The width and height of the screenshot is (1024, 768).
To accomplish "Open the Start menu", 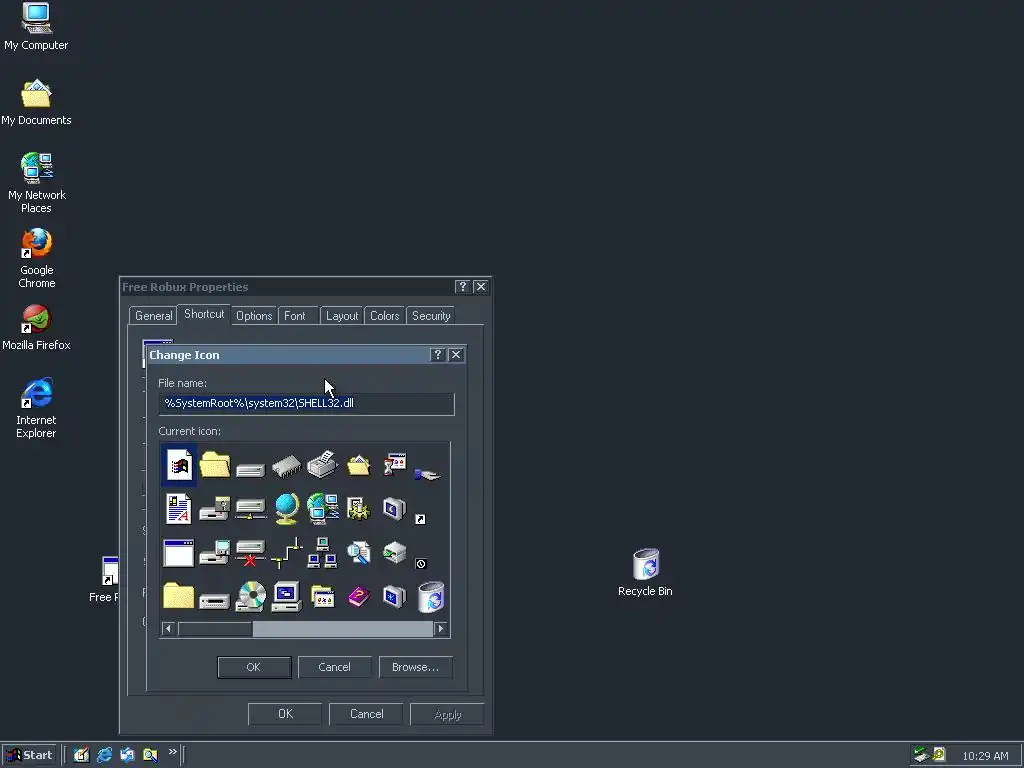I will pos(29,755).
